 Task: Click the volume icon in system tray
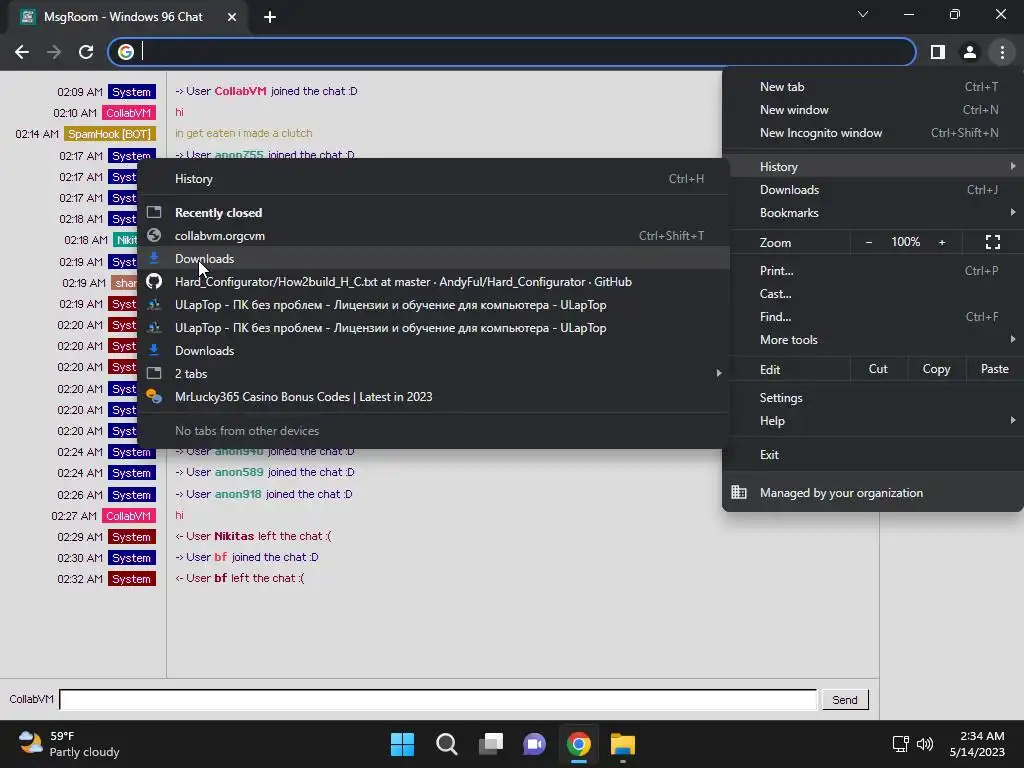pos(925,744)
